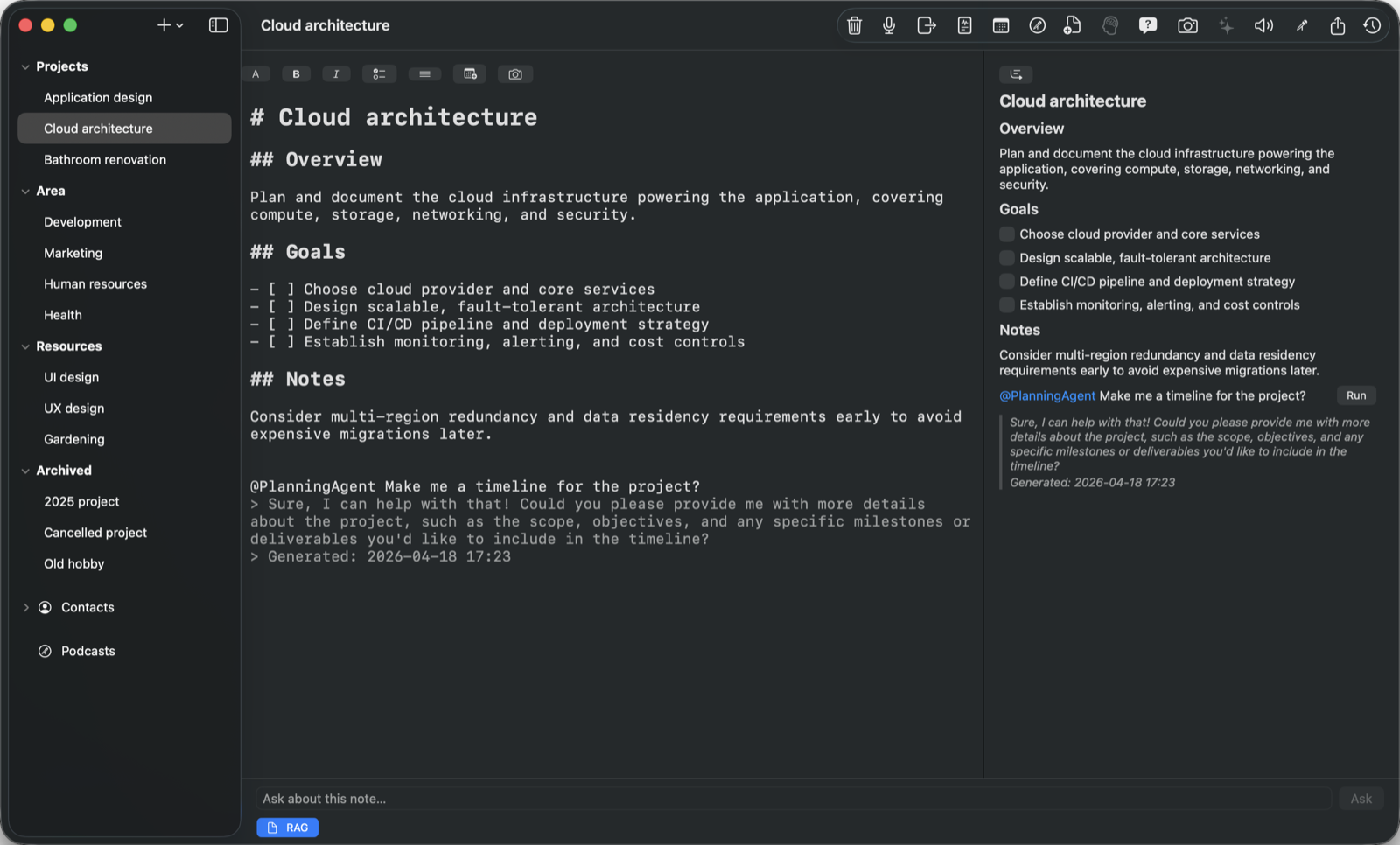
Task: Toggle the sidebar panel icon
Action: (218, 25)
